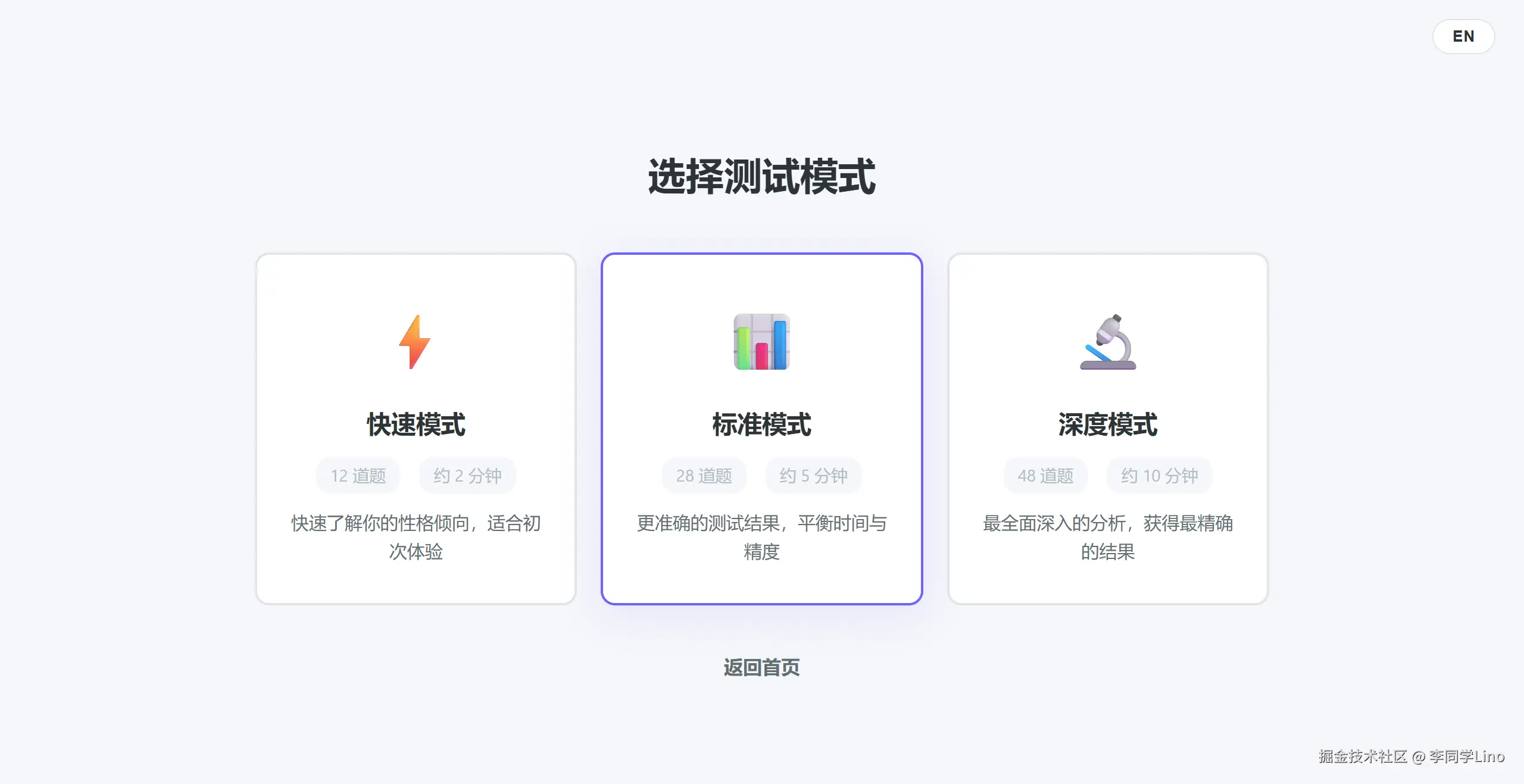Click the 约 2 分钟 badge
This screenshot has height=784, width=1524.
click(468, 476)
